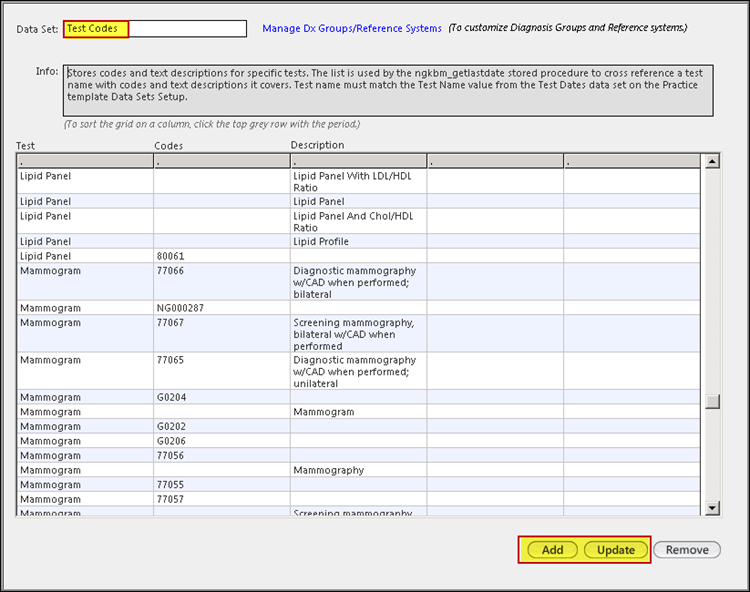The image size is (750, 592).
Task: Select code cell 80061
Action: pyautogui.click(x=222, y=256)
